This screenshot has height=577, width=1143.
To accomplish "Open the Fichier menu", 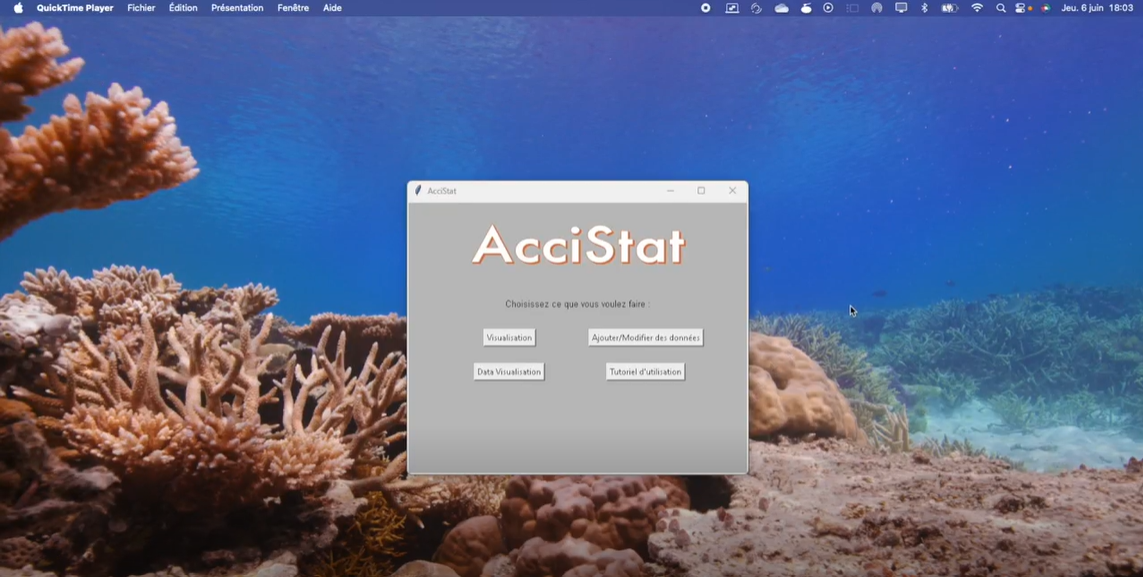I will 141,8.
